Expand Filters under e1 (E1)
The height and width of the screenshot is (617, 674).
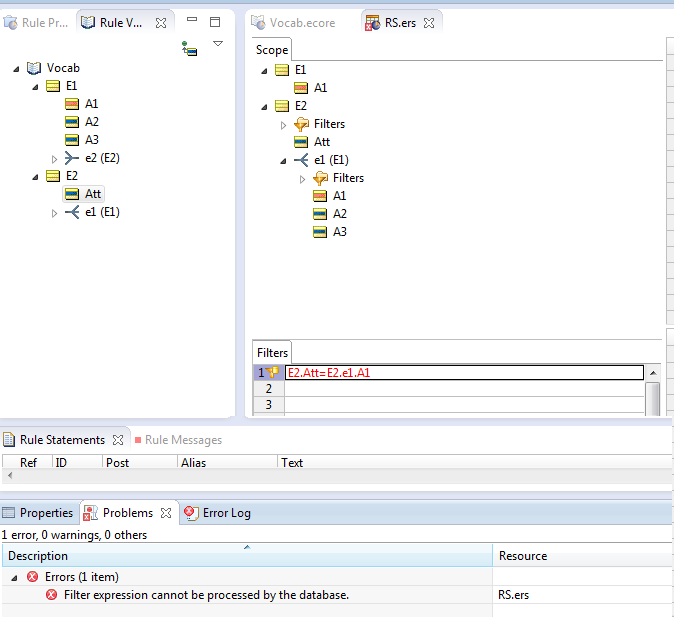coord(302,179)
